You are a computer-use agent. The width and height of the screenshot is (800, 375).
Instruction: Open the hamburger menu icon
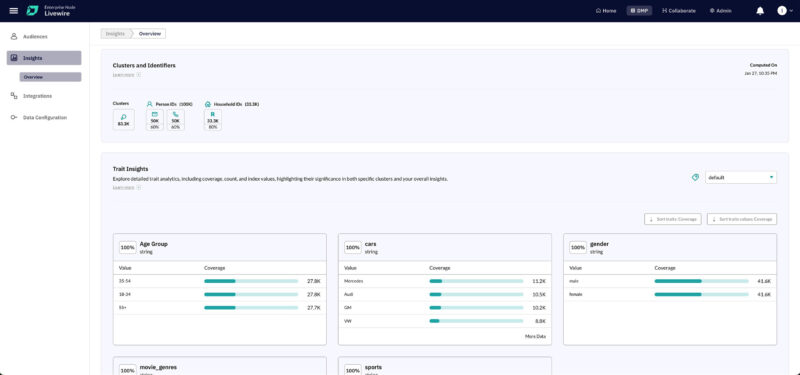click(14, 11)
